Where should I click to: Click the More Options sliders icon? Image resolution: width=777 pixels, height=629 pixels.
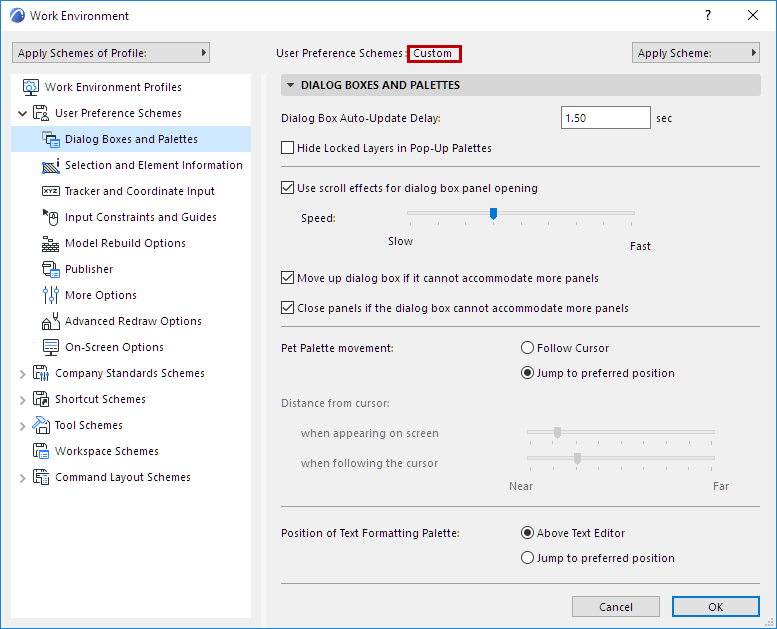pos(51,295)
